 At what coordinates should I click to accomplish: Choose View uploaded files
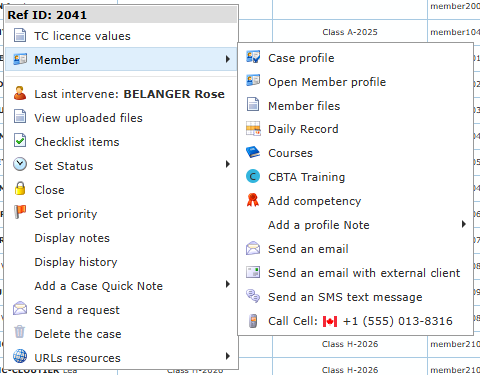point(121,118)
